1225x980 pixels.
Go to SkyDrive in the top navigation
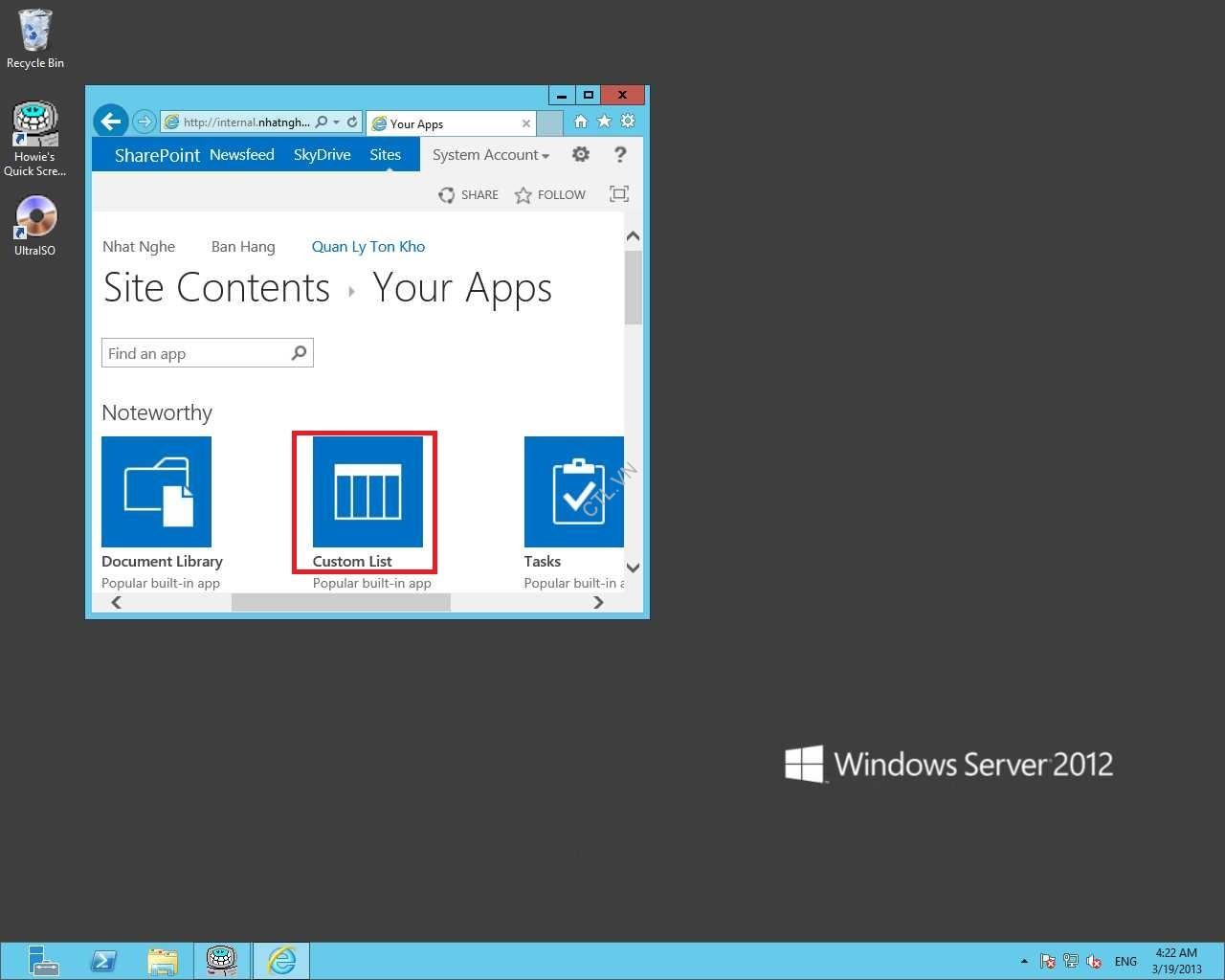coord(322,155)
